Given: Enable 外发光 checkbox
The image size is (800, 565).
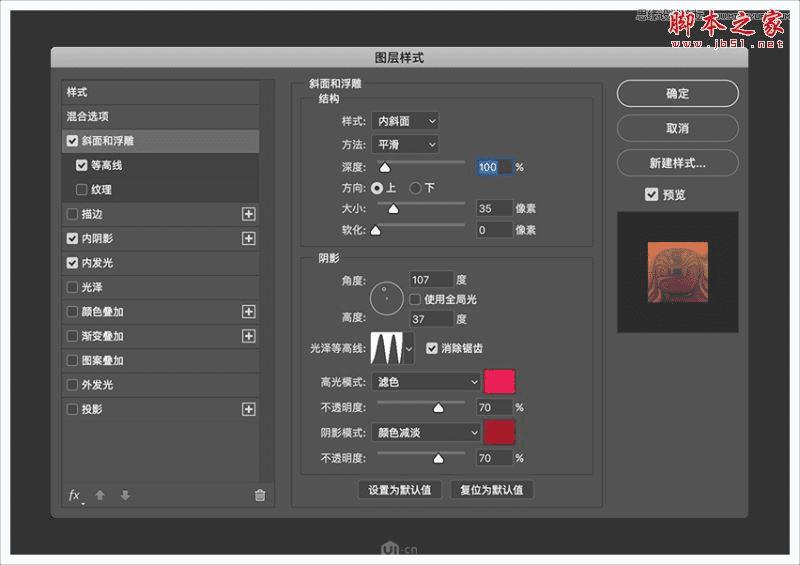Looking at the screenshot, I should pos(72,385).
